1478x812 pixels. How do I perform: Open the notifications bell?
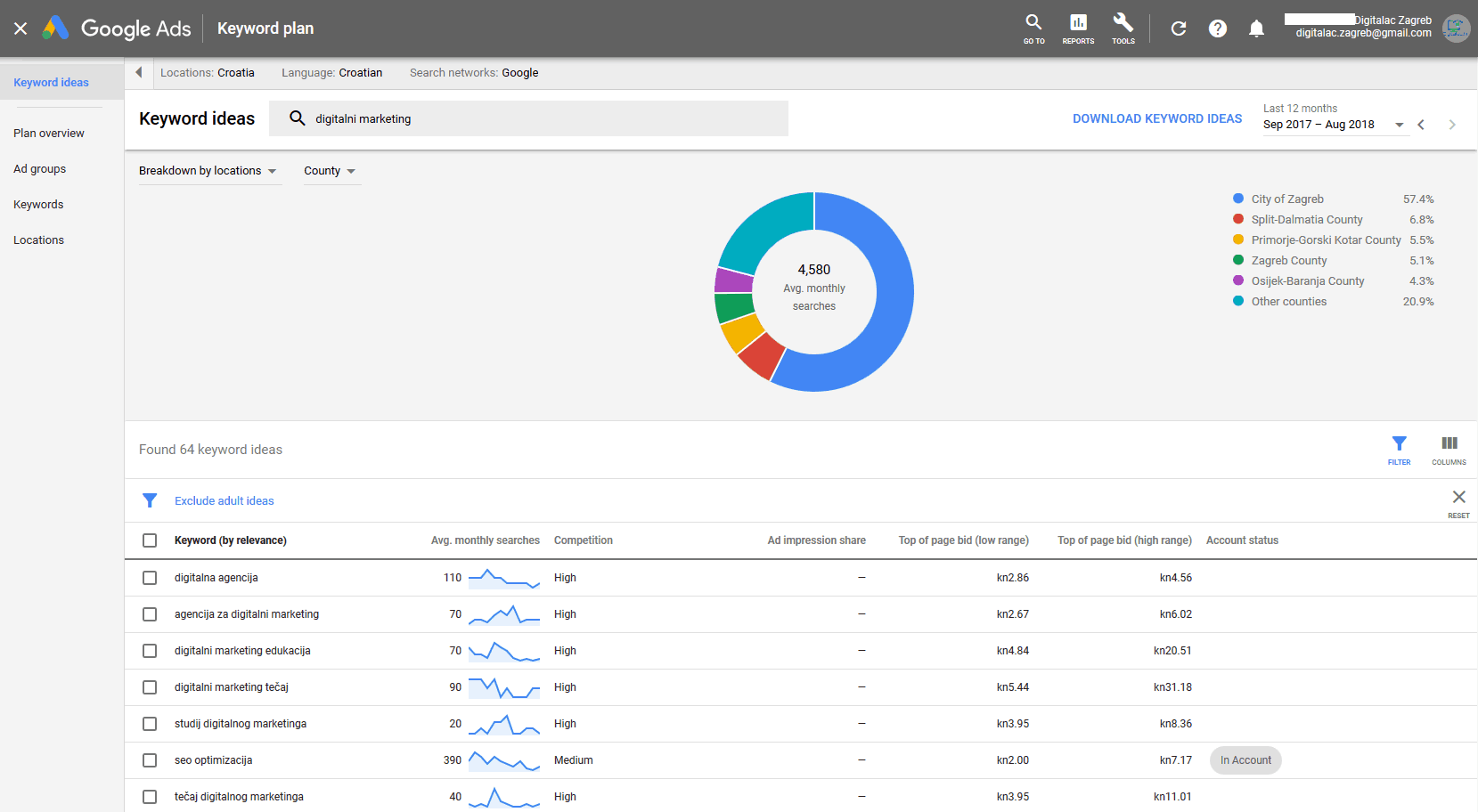point(1256,28)
